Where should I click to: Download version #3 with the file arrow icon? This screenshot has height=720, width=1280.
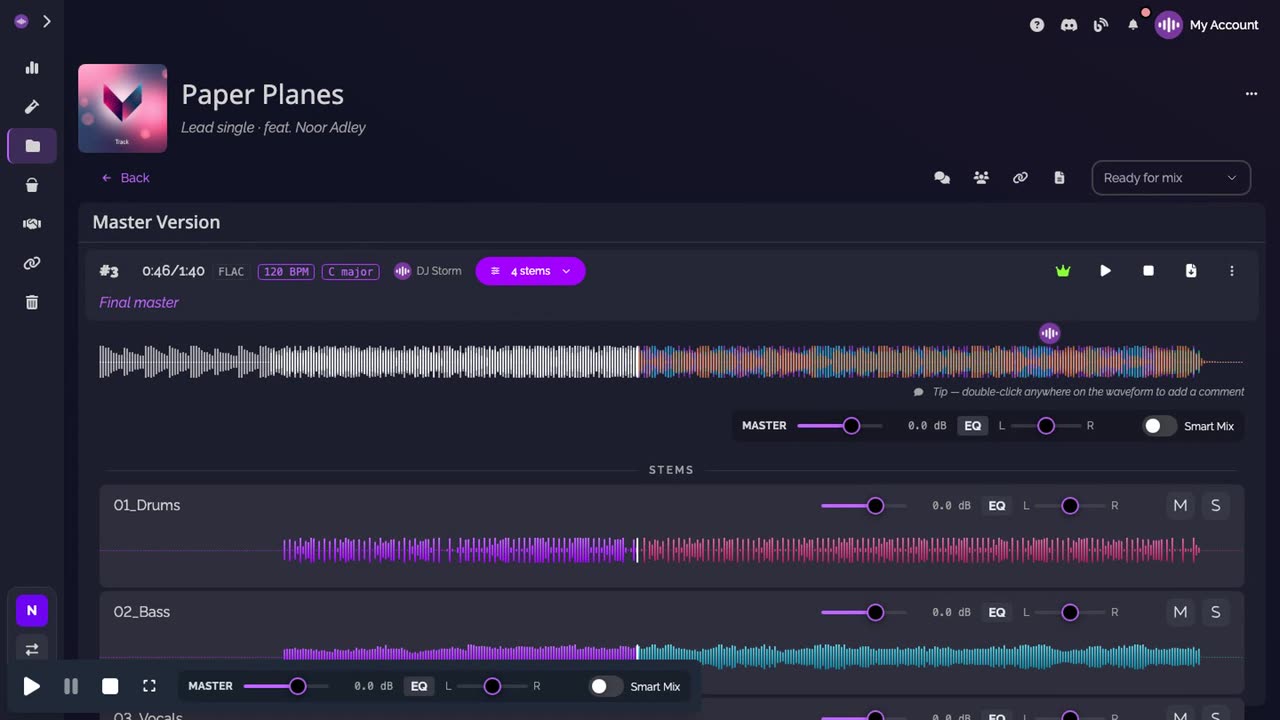[1191, 271]
